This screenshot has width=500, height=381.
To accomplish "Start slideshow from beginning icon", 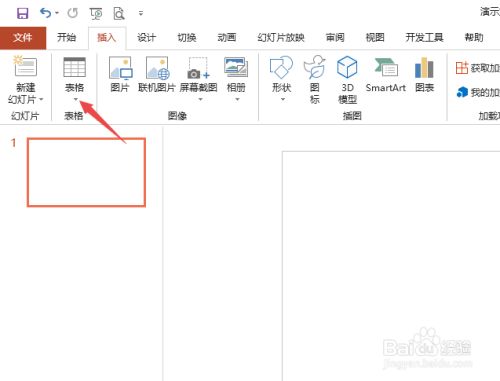I will (96, 13).
